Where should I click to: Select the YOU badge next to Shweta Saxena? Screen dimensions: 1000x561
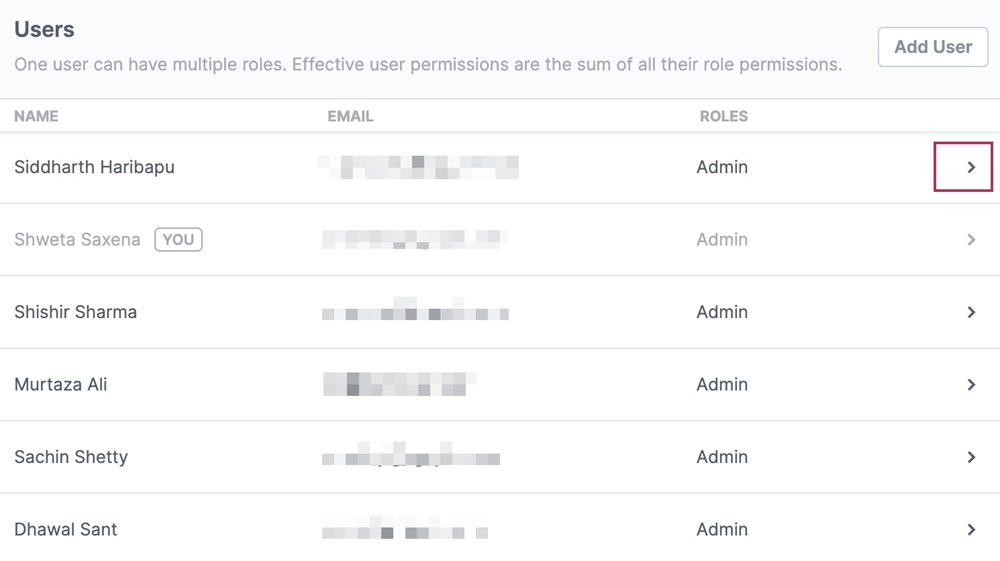(178, 240)
